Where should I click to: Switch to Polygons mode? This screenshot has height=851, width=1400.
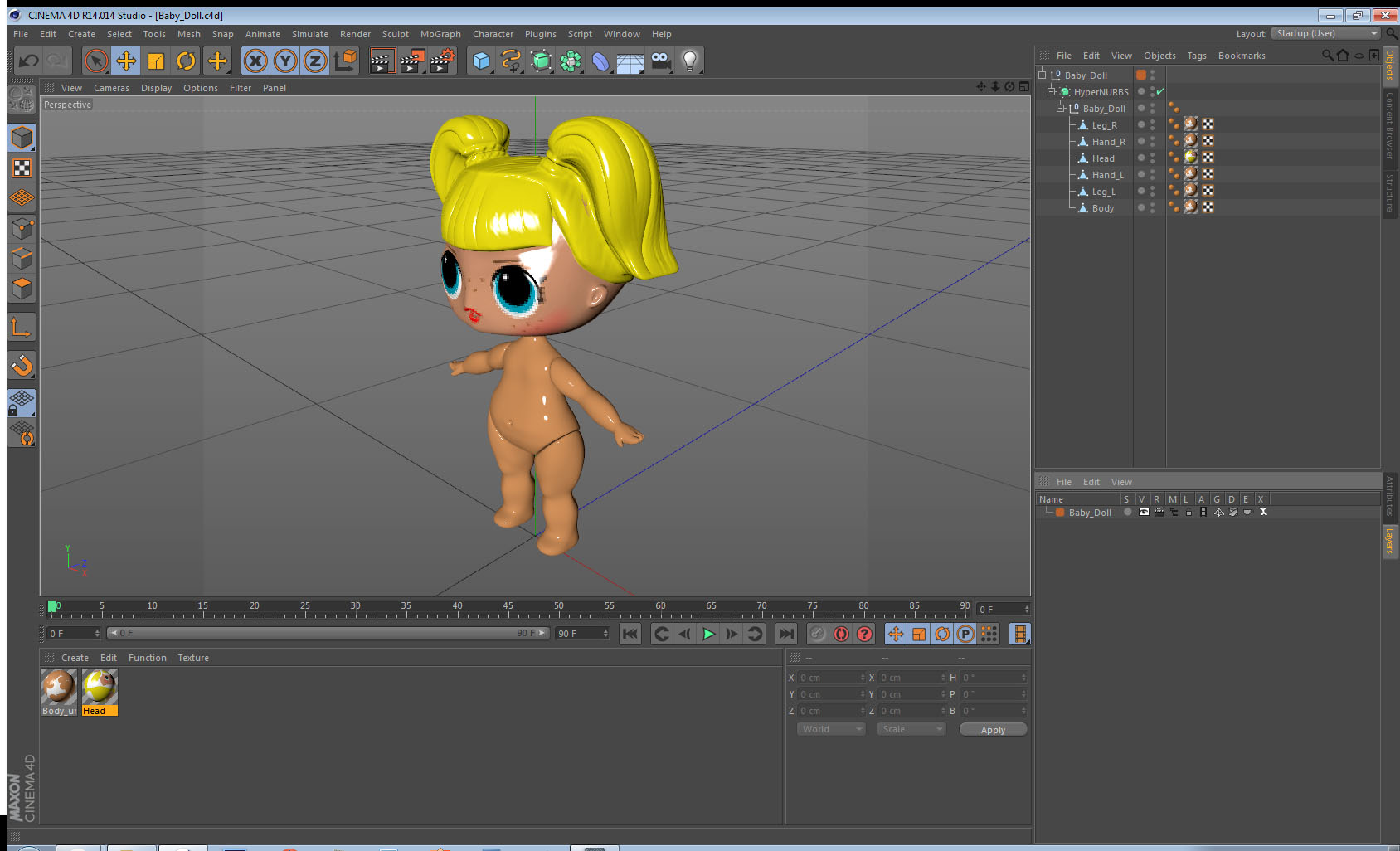(x=22, y=289)
